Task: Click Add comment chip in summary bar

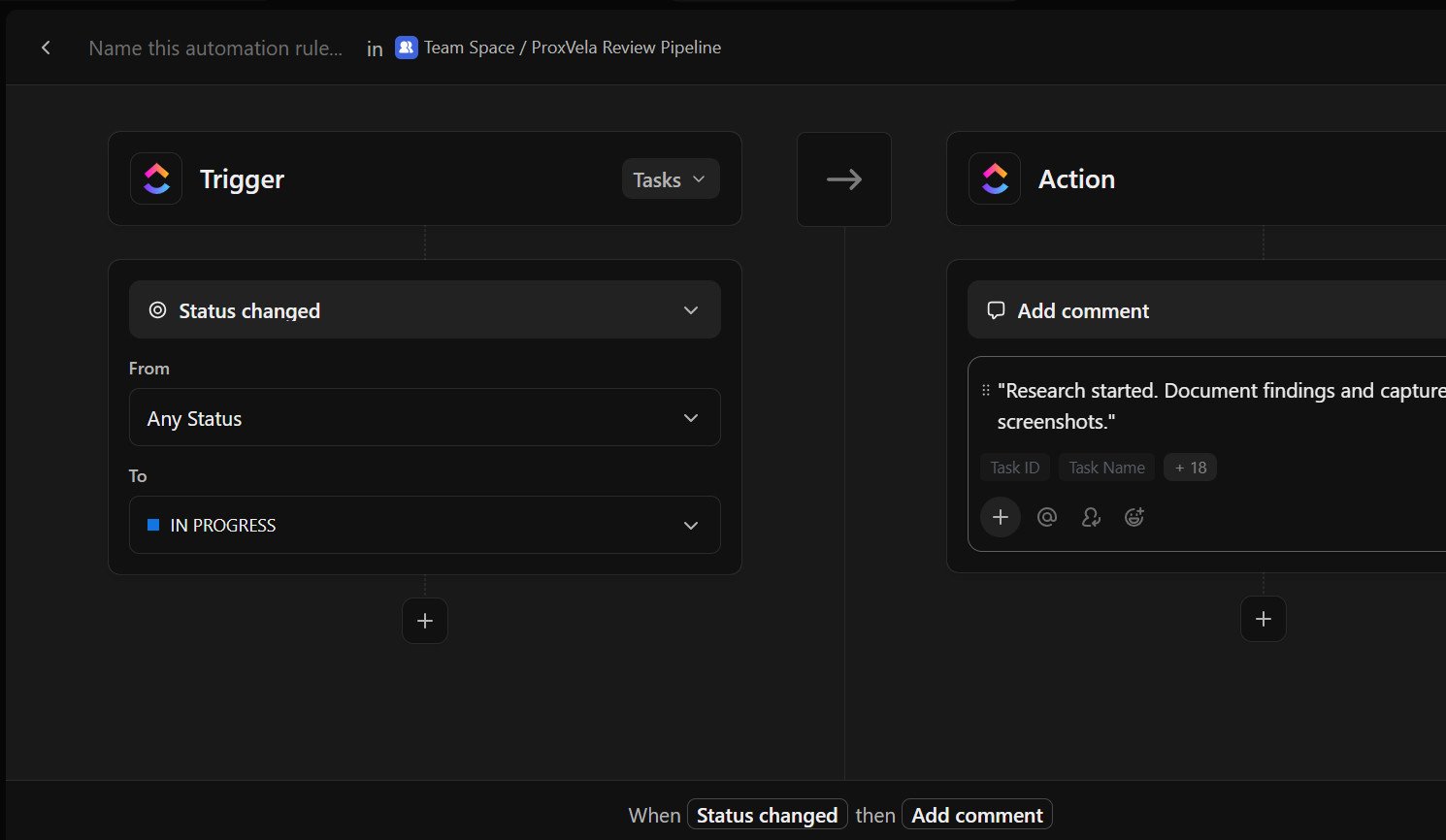Action: [977, 815]
